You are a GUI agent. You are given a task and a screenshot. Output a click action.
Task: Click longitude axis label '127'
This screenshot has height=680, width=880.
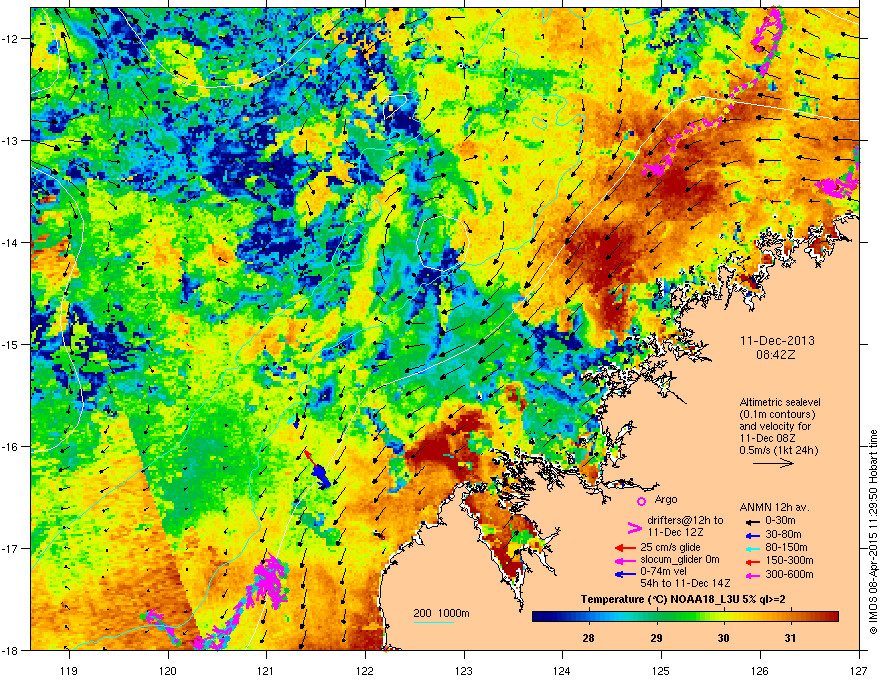point(859,670)
